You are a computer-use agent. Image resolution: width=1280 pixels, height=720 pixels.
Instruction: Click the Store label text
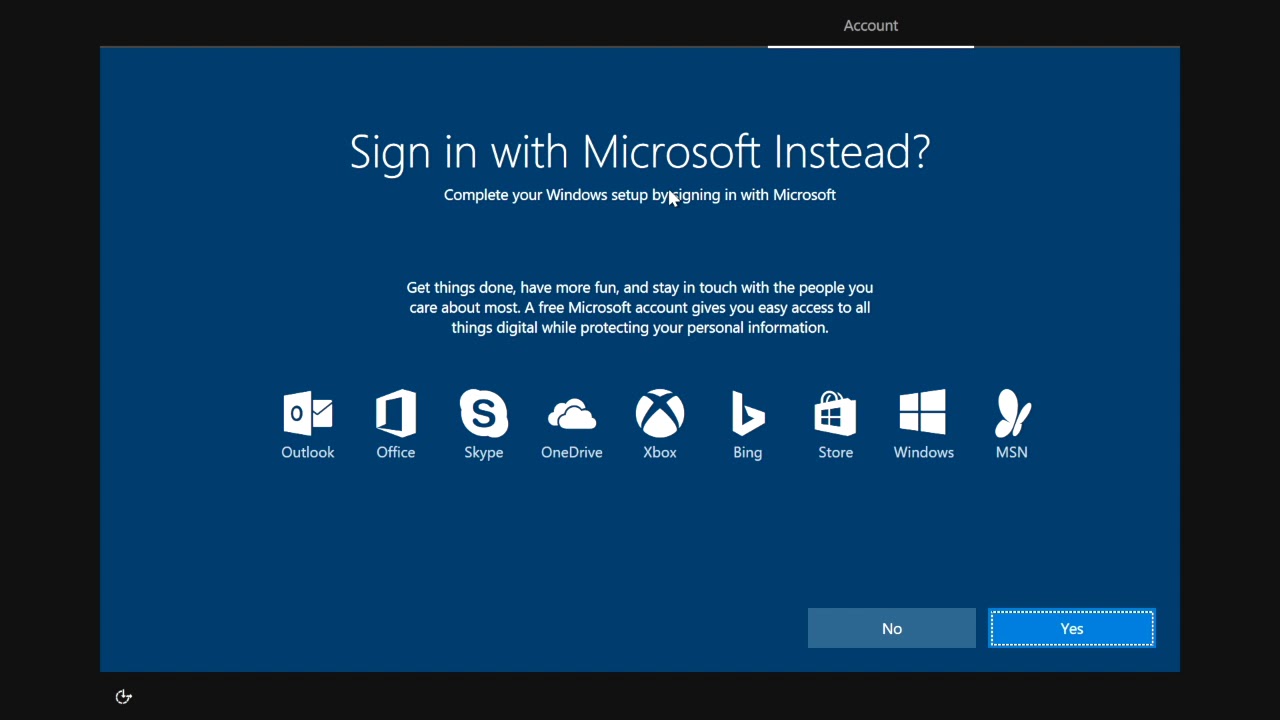click(x=836, y=452)
